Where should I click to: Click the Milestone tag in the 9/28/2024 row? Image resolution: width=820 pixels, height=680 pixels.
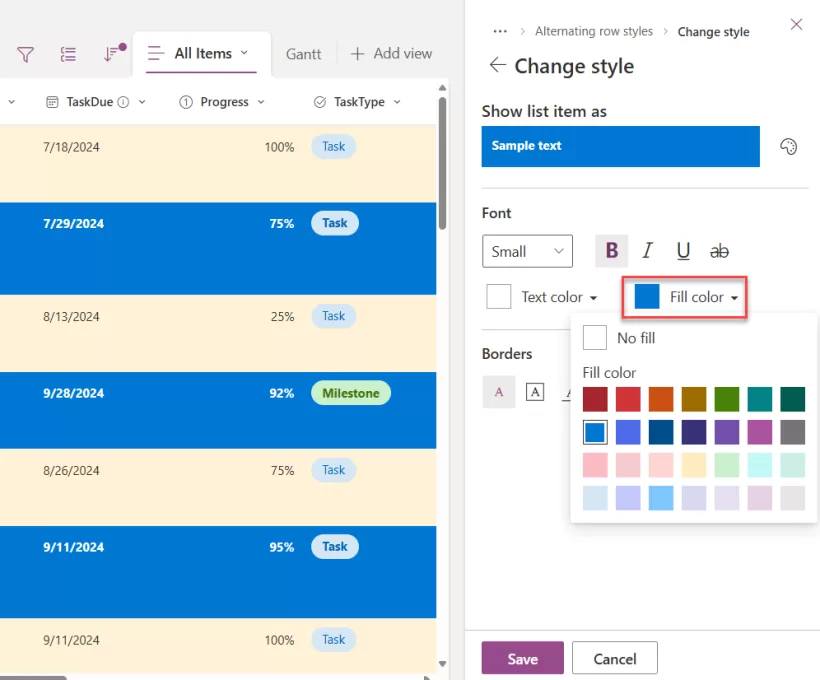pos(350,393)
